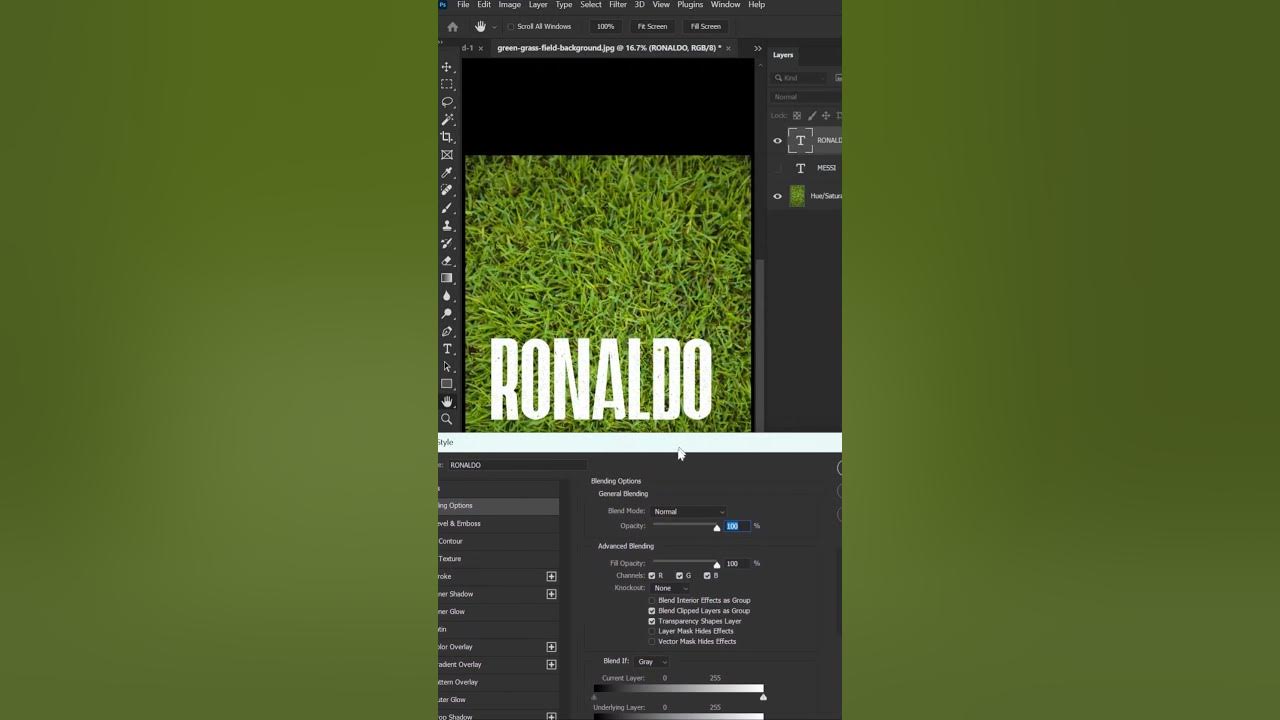
Task: Open Layers panel blend mode Normal dropdown
Action: [806, 97]
